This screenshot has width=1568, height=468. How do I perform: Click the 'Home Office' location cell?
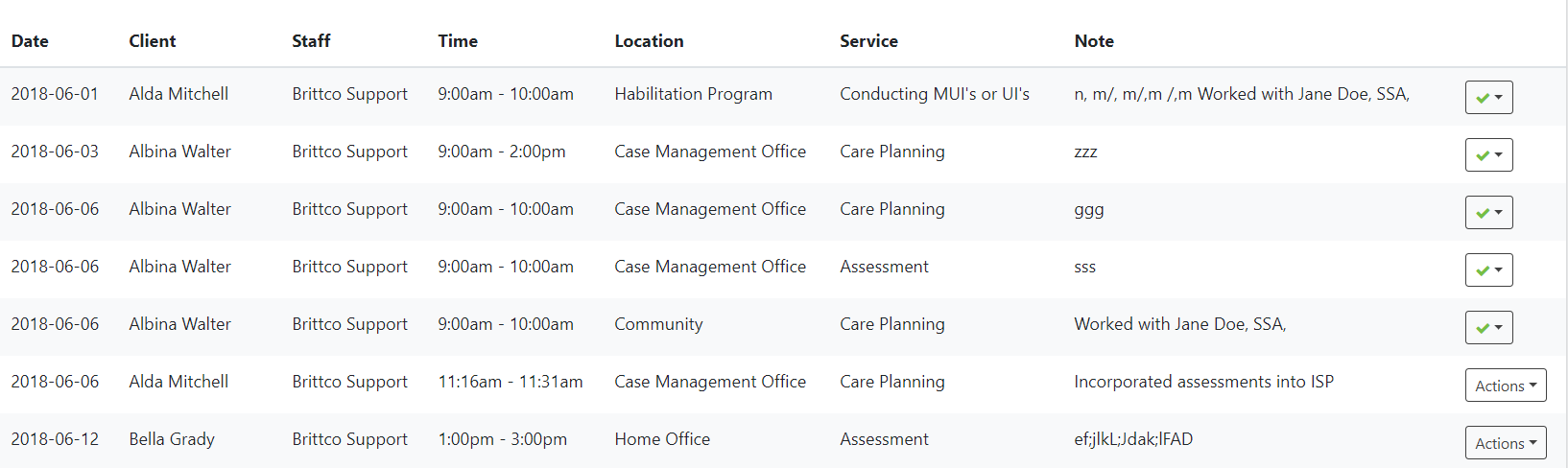[x=662, y=439]
